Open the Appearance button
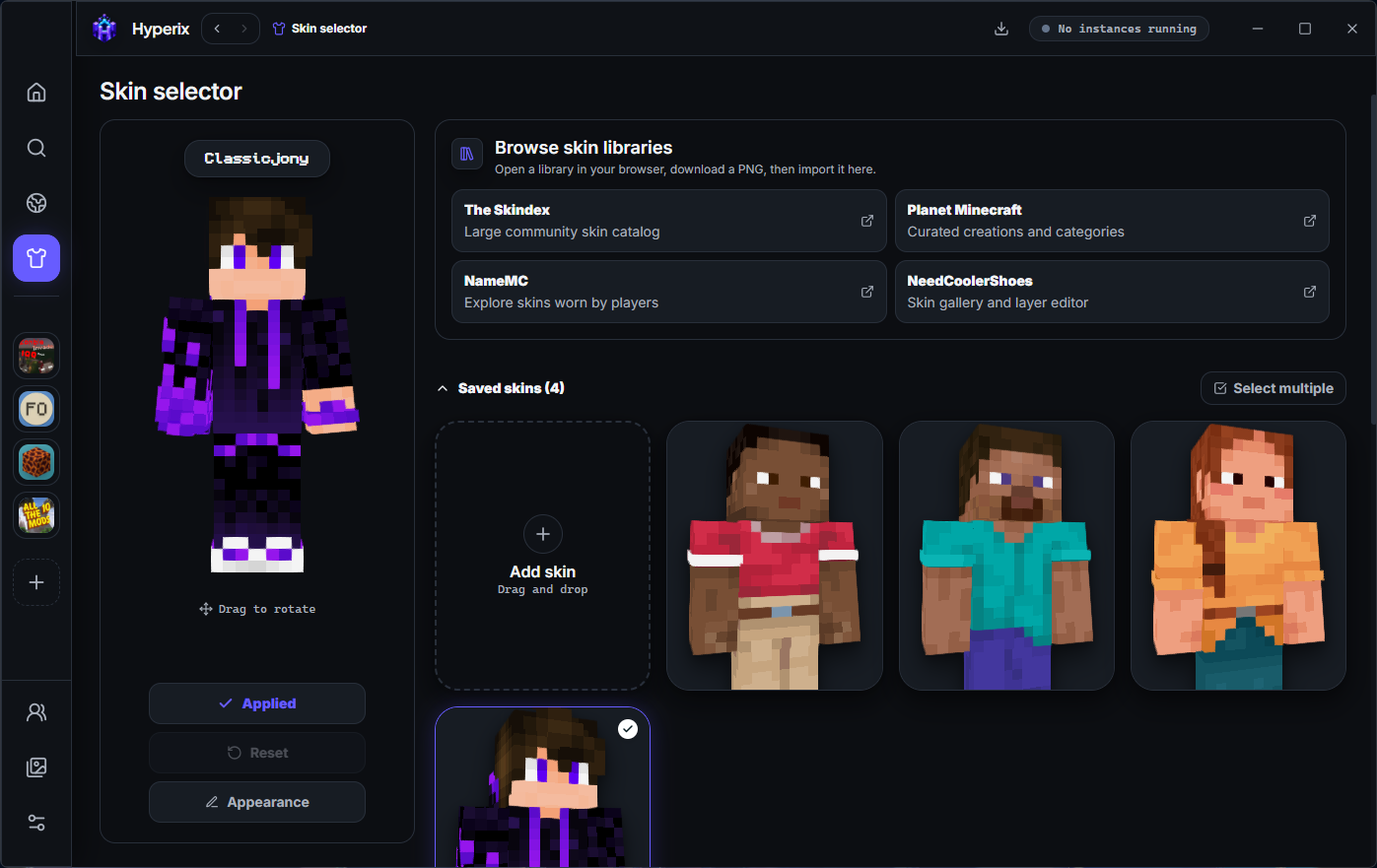The image size is (1377, 868). point(257,802)
